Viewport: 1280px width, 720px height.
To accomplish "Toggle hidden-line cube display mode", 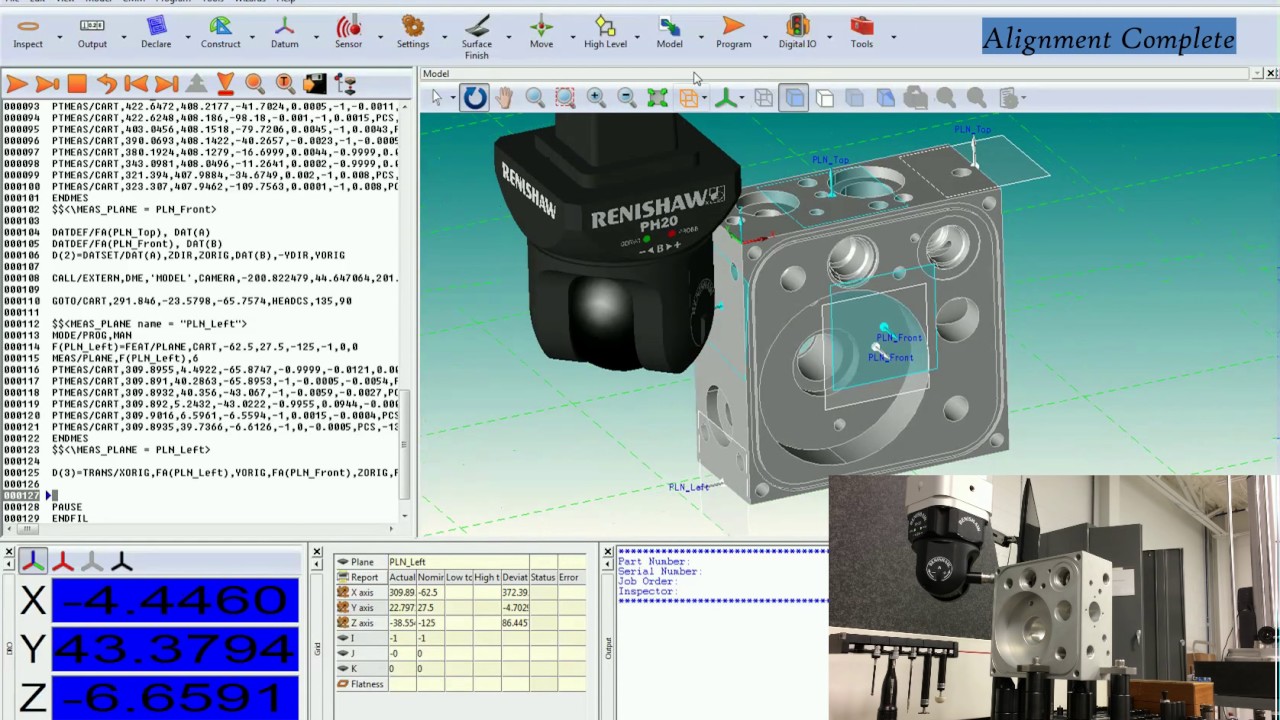I will (x=824, y=97).
